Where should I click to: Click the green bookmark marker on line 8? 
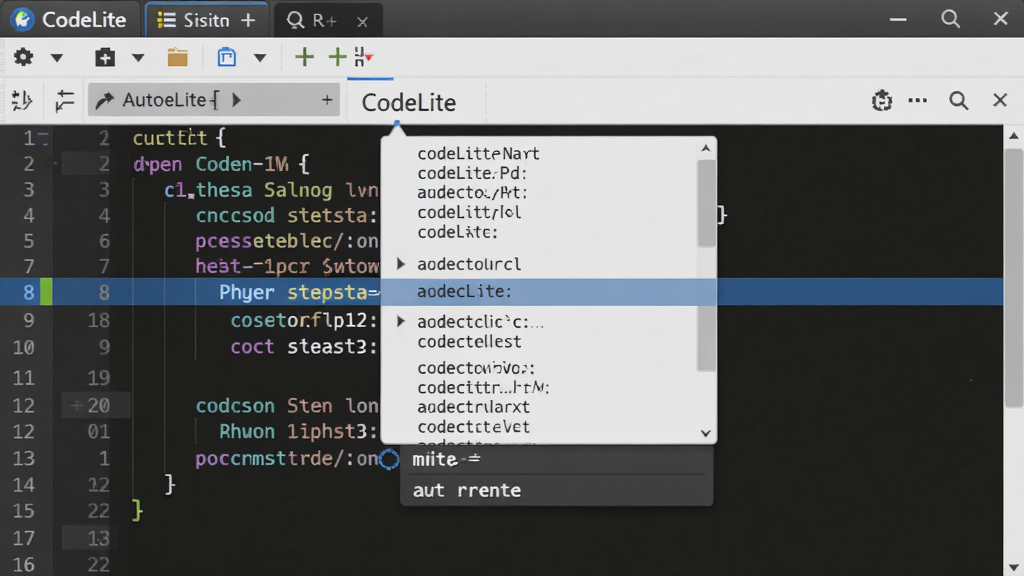pyautogui.click(x=46, y=292)
